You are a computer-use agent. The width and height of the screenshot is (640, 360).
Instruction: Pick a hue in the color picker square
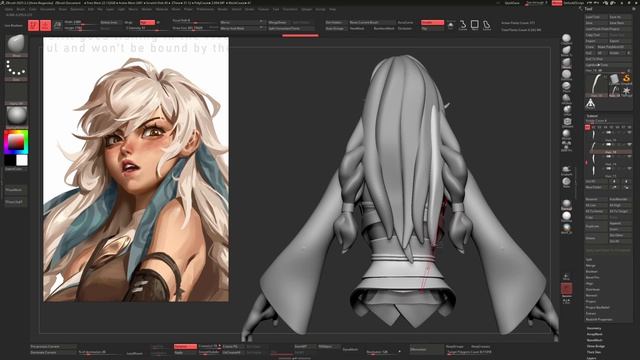[16, 142]
